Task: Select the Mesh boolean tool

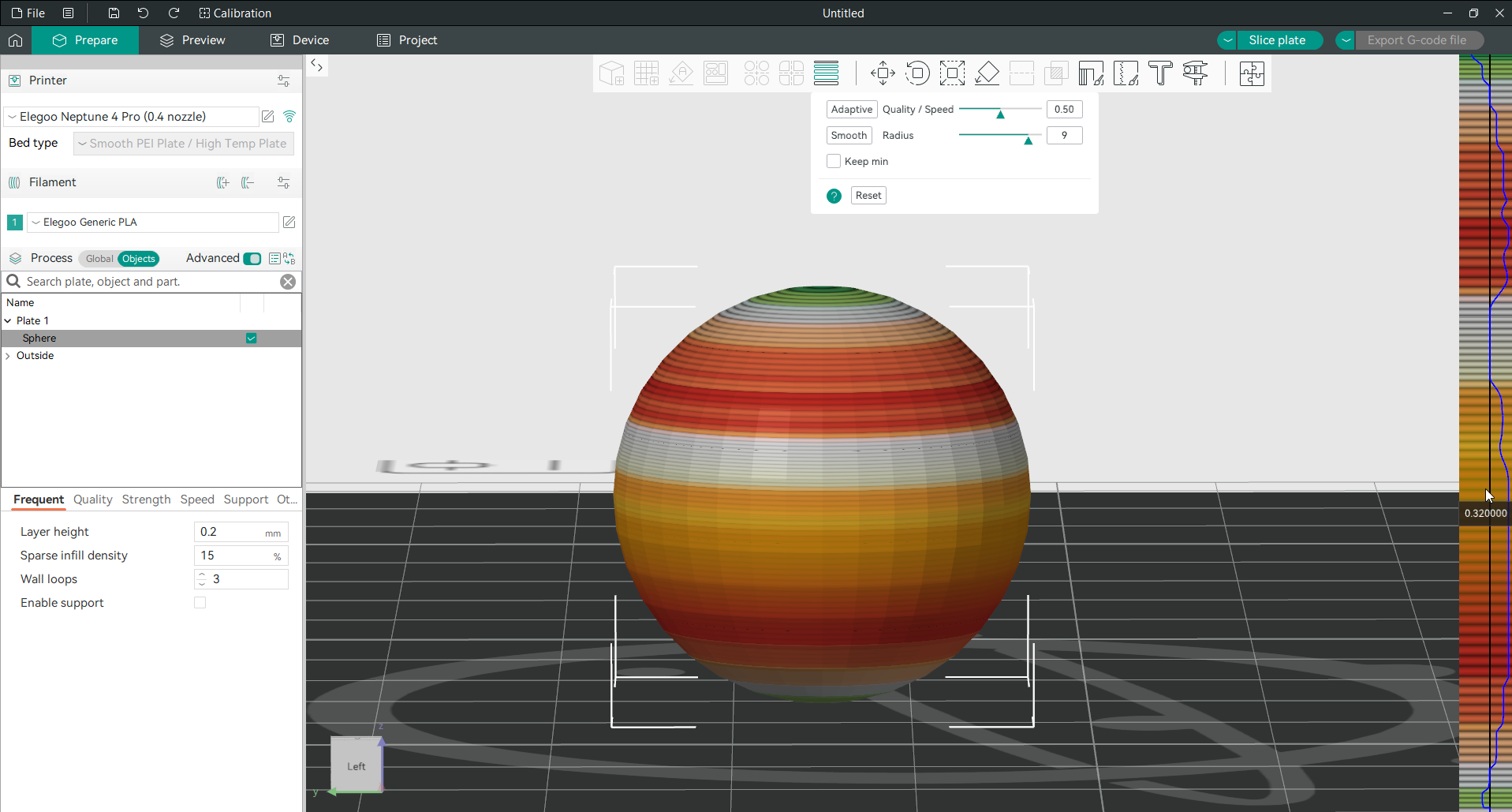Action: [1056, 73]
